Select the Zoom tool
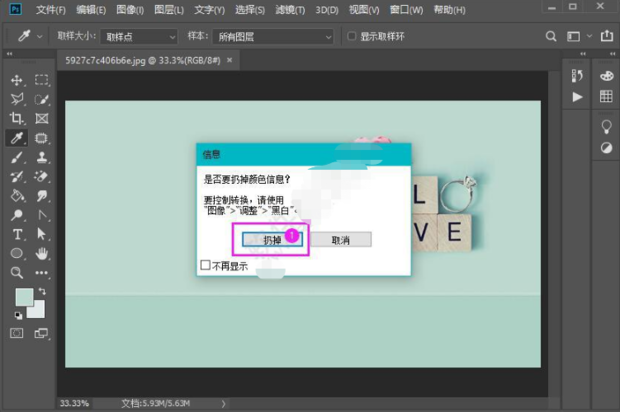This screenshot has width=620, height=412. pyautogui.click(x=16, y=272)
